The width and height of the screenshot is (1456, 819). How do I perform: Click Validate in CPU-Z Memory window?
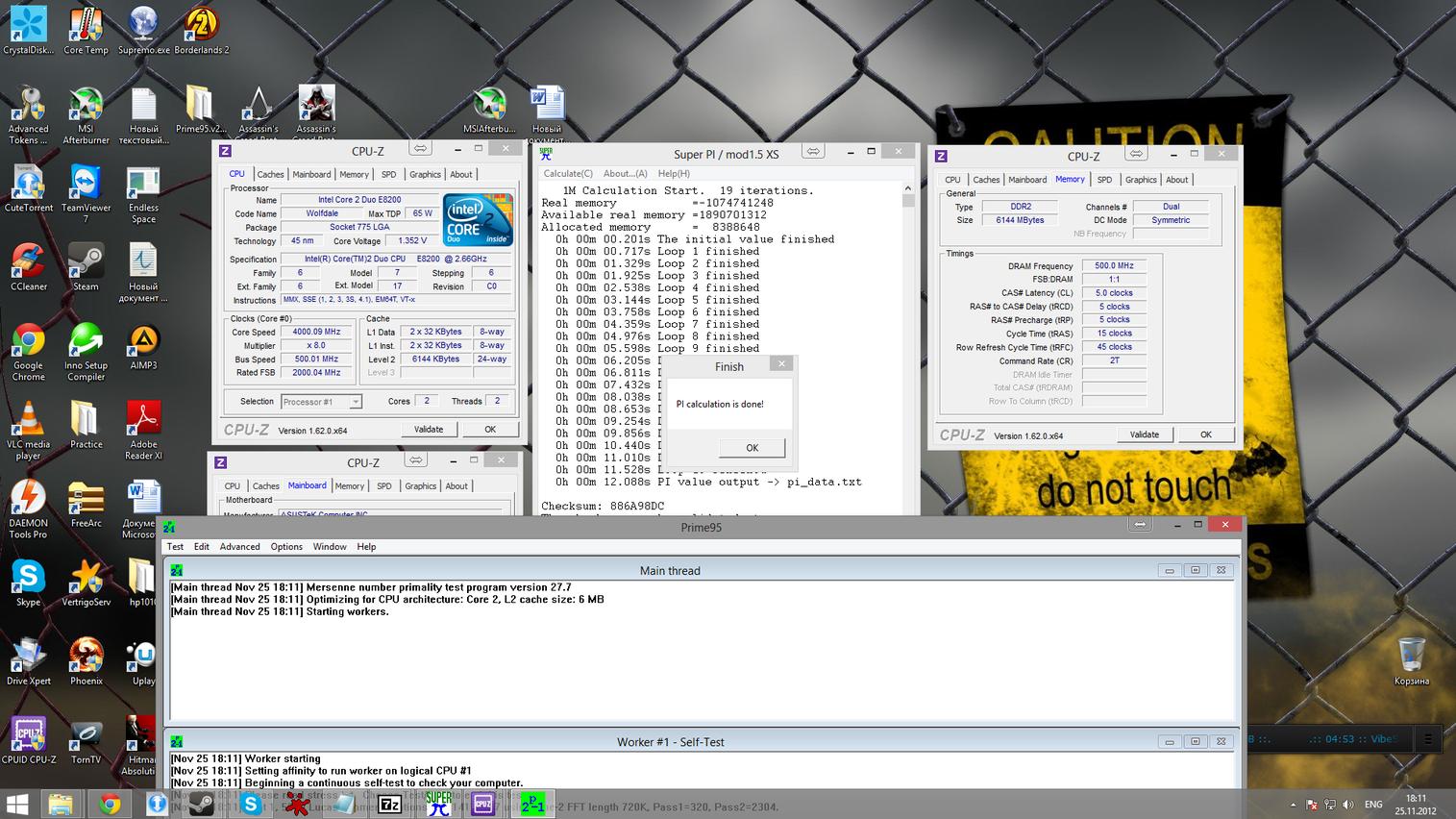[1144, 434]
